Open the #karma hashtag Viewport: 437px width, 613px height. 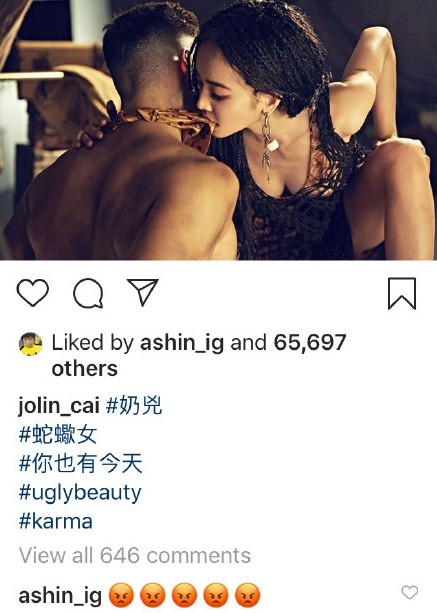coord(56,522)
